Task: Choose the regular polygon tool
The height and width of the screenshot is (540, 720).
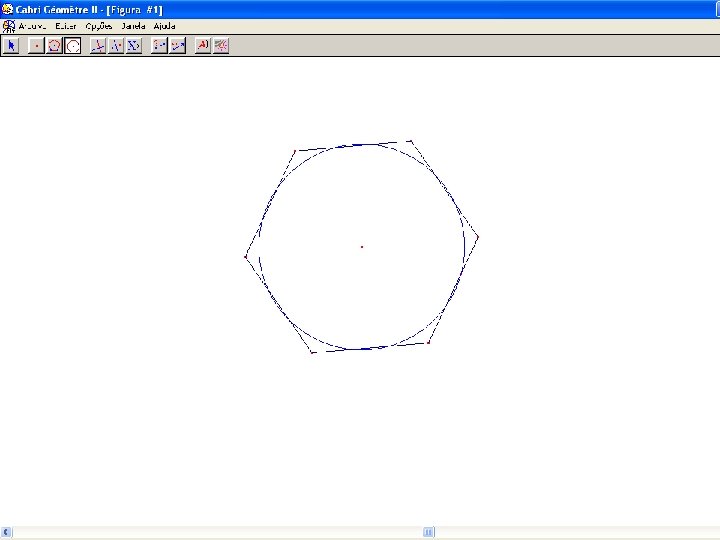Action: (x=54, y=45)
